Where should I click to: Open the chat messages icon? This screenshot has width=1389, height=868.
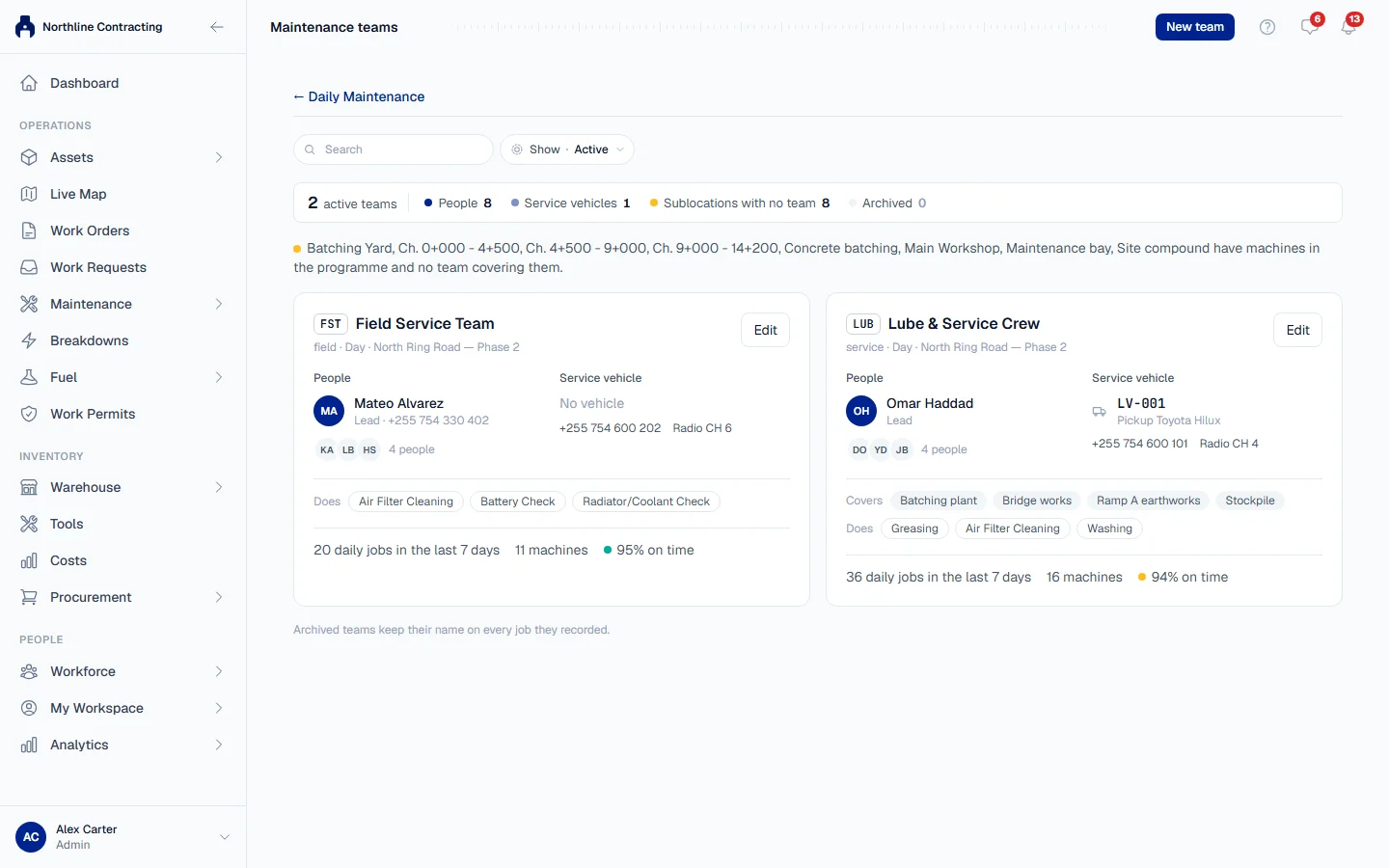point(1309,27)
